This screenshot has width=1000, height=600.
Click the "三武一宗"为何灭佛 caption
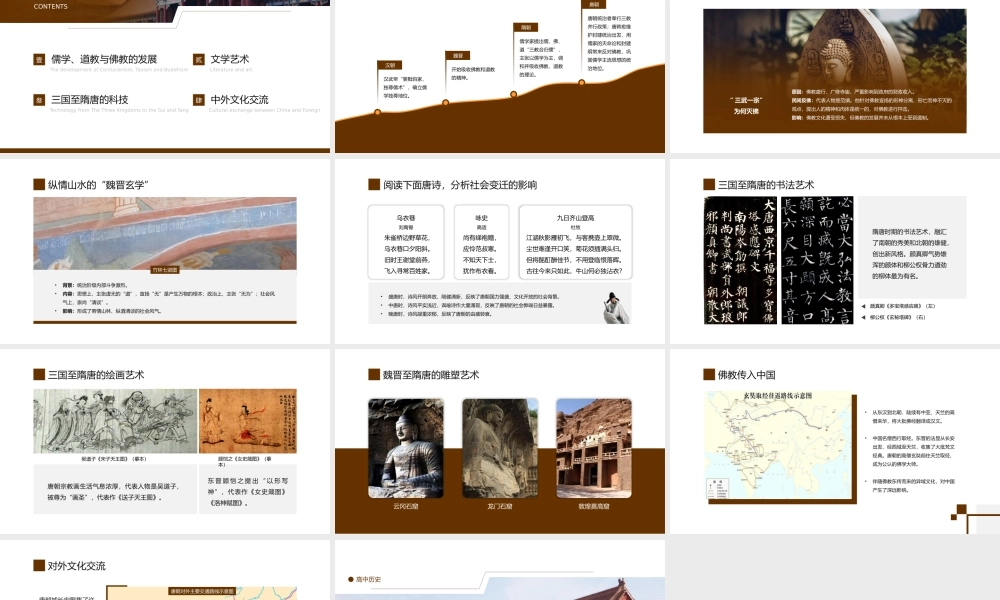point(746,105)
